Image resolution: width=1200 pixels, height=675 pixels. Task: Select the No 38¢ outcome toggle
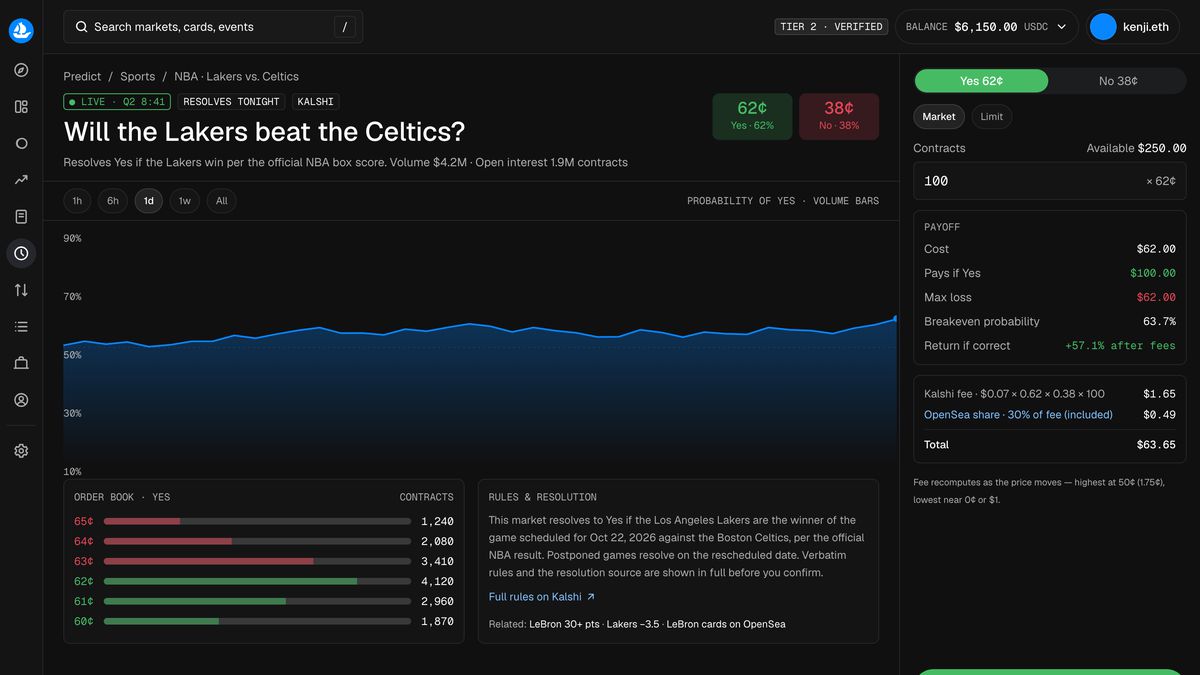(x=1118, y=81)
